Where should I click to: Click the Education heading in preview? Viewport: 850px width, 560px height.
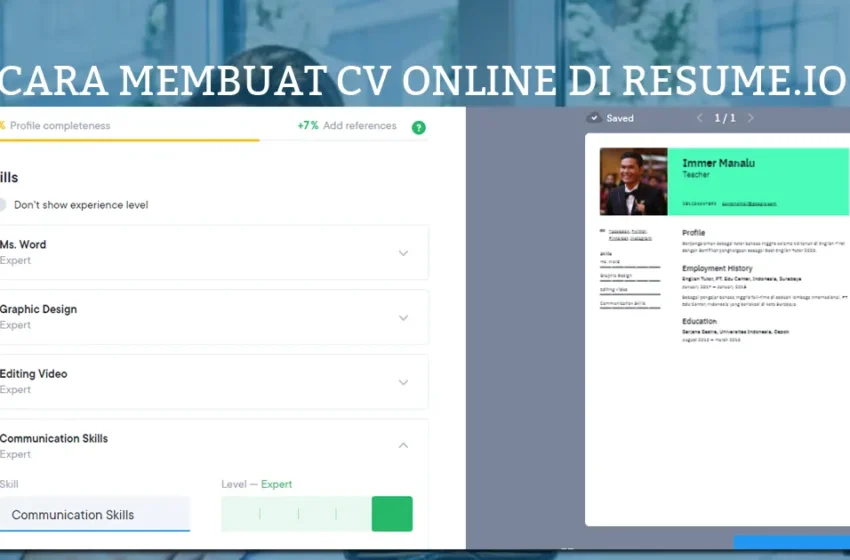coord(699,321)
